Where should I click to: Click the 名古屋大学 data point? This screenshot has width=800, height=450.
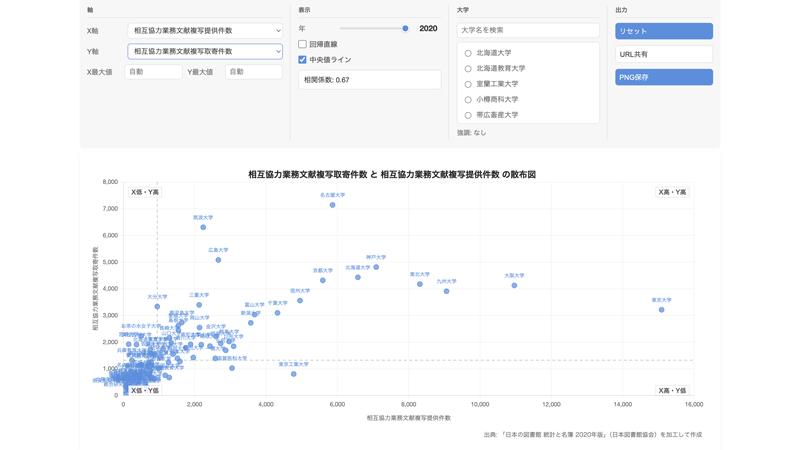pos(332,205)
